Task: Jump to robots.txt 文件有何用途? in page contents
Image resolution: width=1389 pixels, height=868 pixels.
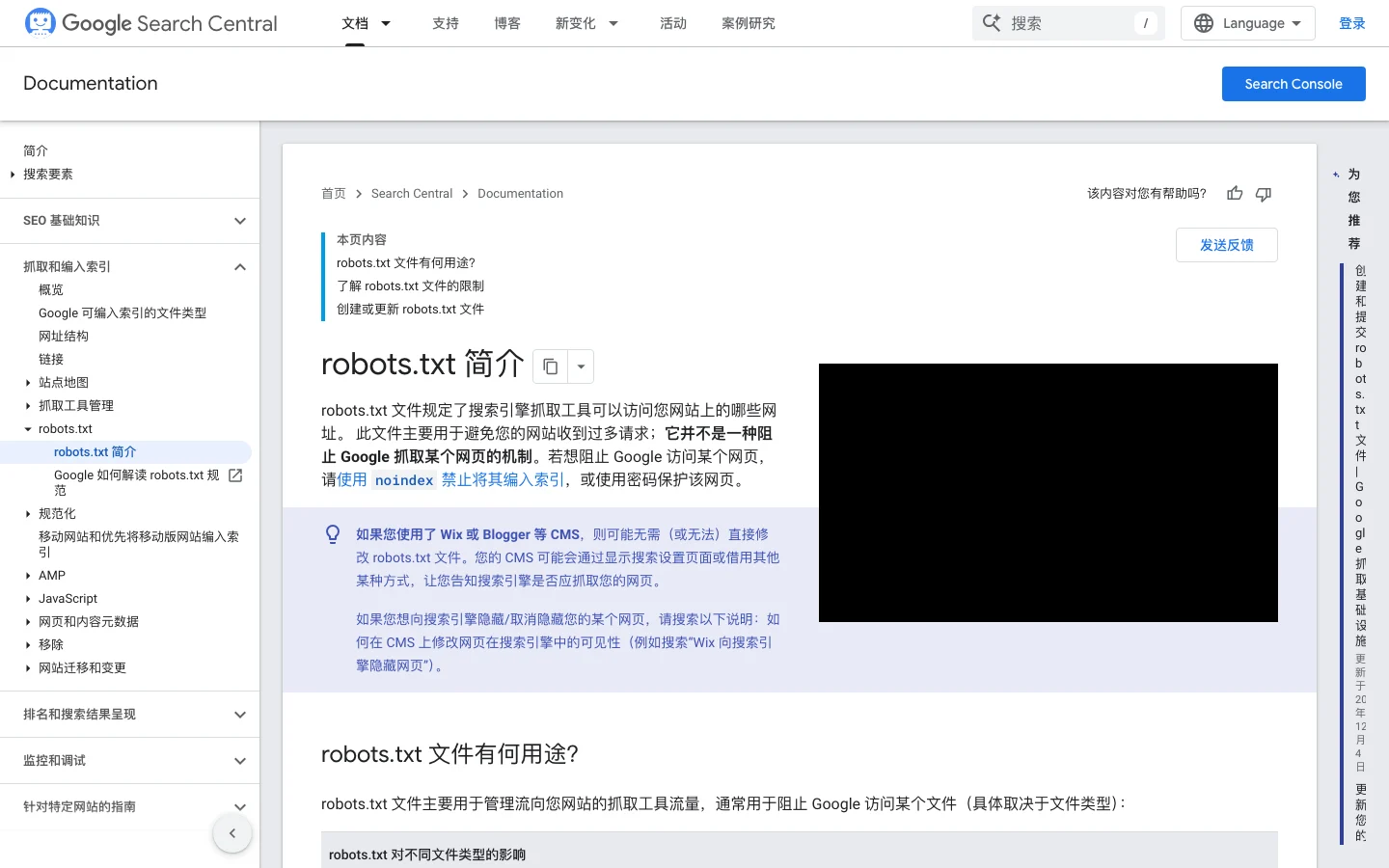Action: click(x=406, y=263)
